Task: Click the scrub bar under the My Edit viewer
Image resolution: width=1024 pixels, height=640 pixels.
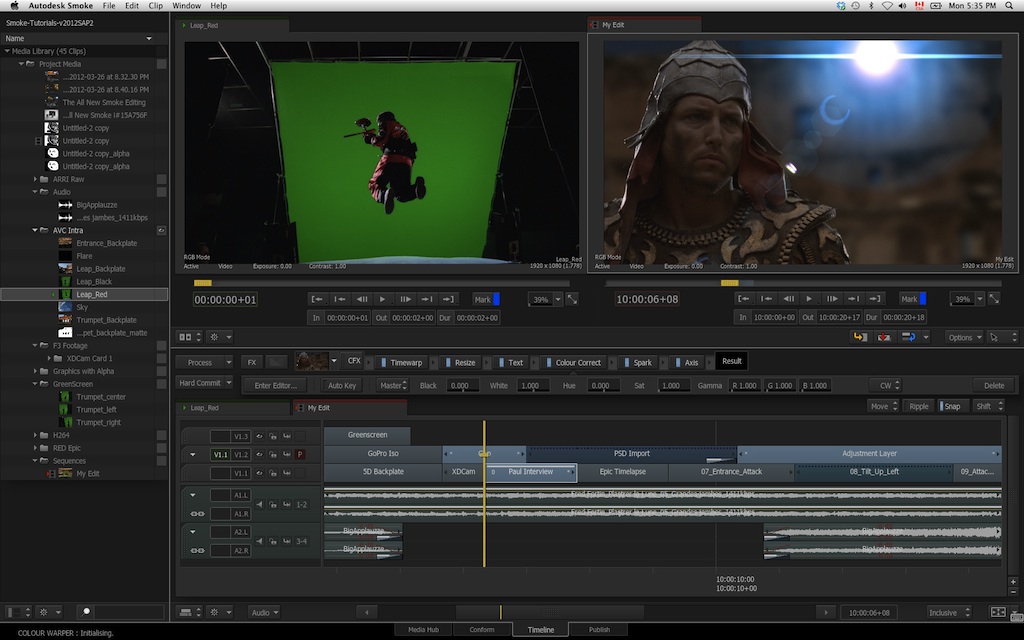Action: coord(803,283)
